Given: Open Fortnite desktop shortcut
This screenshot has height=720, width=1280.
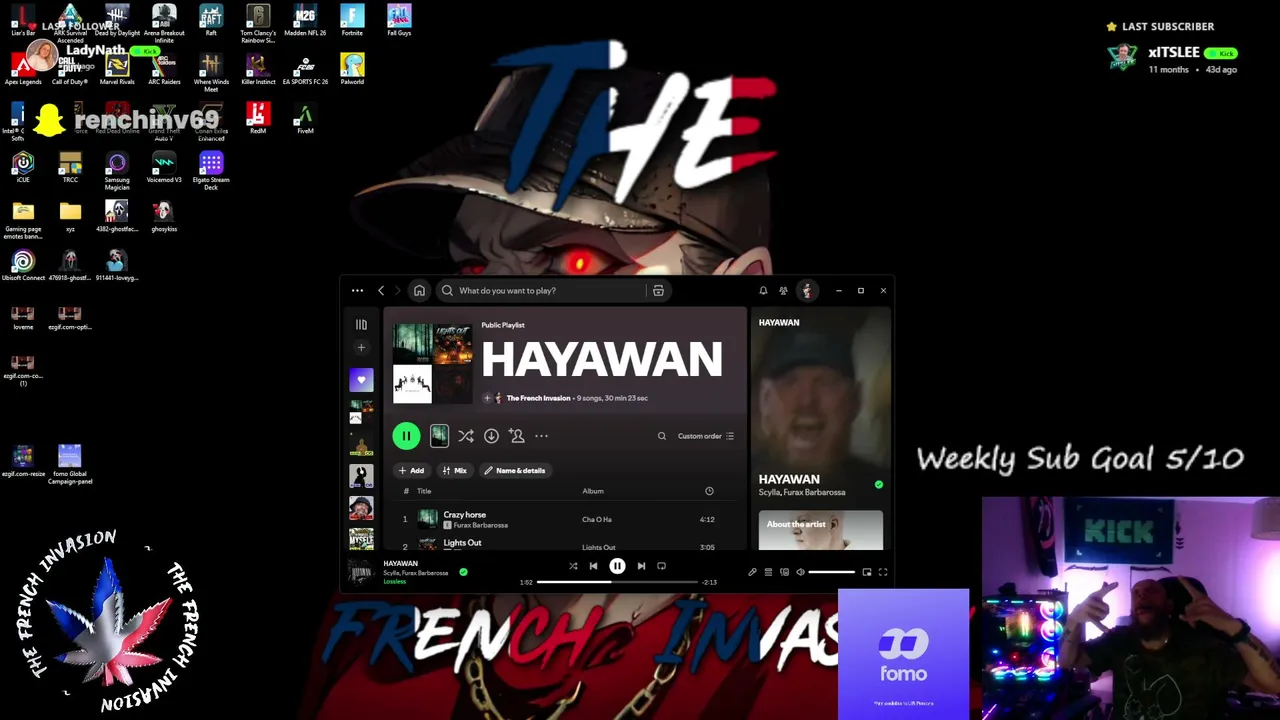Looking at the screenshot, I should [352, 20].
